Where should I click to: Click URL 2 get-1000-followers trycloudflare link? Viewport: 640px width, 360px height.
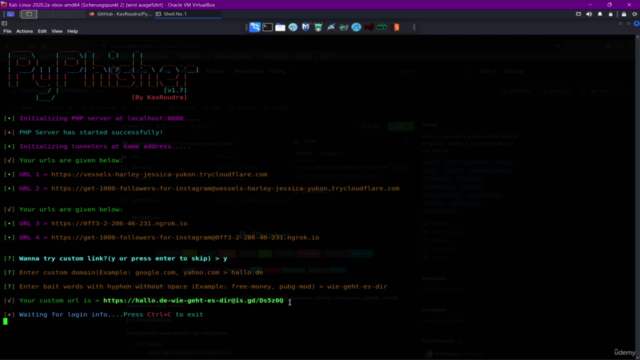click(225, 189)
